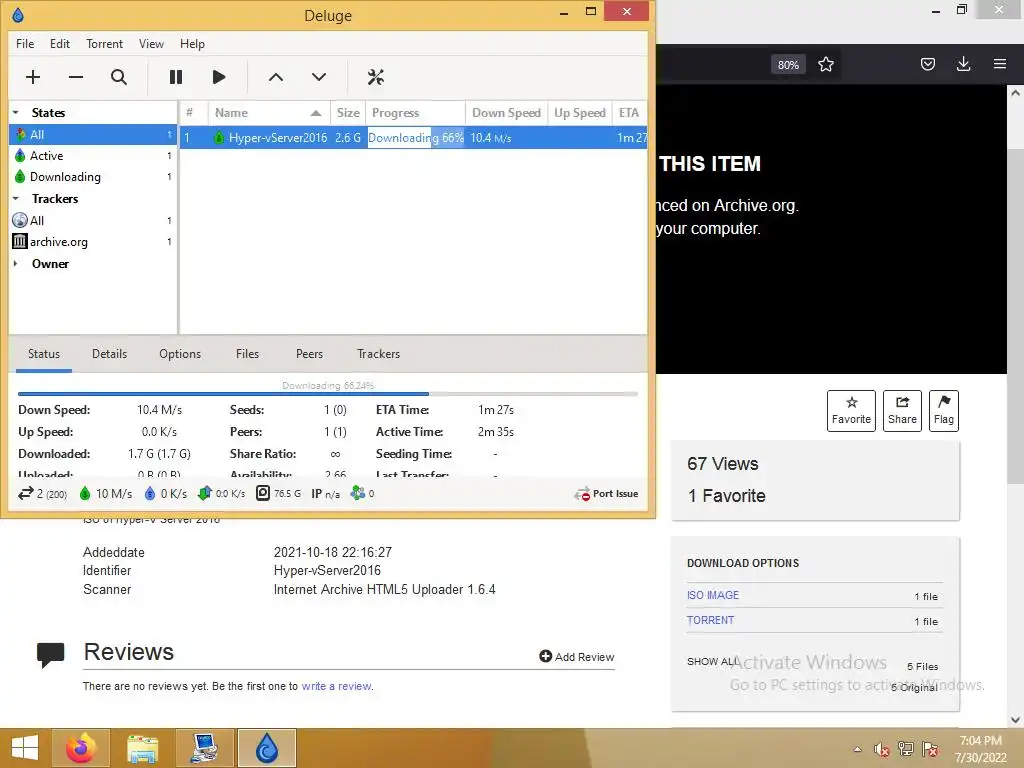Open Deluge preferences tools icon
1024x768 pixels.
pyautogui.click(x=376, y=77)
